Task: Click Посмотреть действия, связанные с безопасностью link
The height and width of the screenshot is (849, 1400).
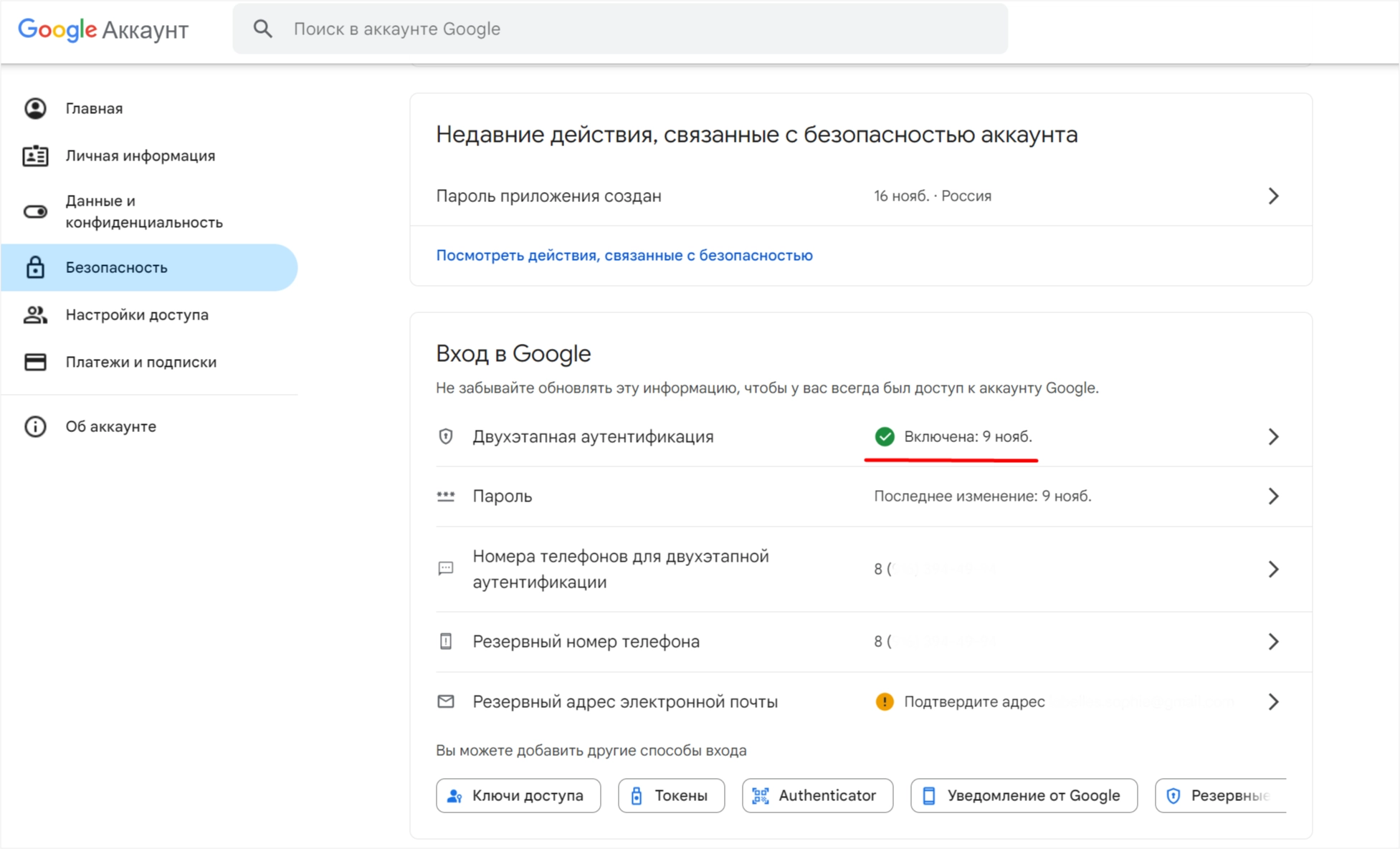Action: (624, 255)
